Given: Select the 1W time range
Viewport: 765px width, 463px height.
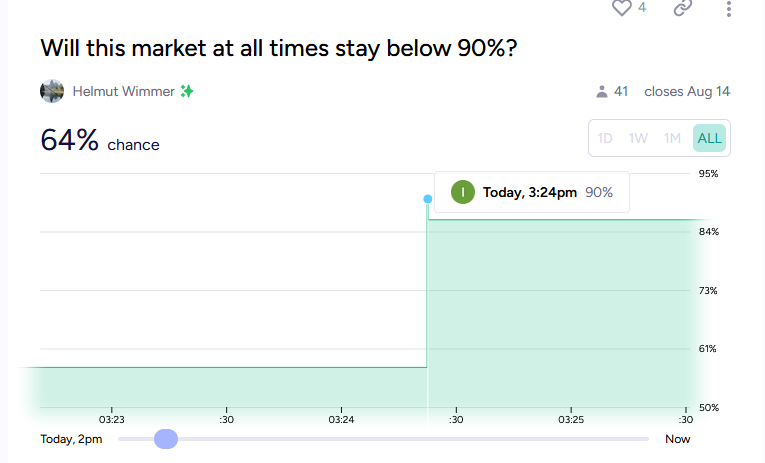Looking at the screenshot, I should (638, 139).
